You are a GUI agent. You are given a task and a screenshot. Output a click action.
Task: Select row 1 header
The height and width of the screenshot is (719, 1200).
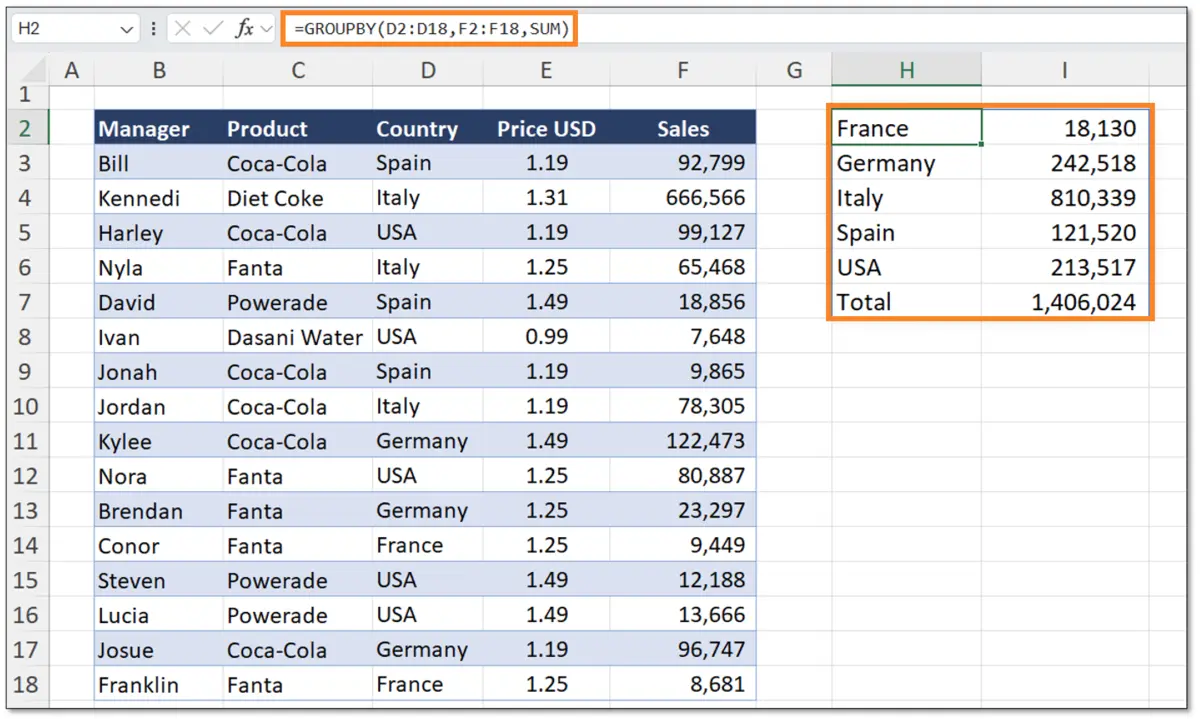(x=28, y=96)
